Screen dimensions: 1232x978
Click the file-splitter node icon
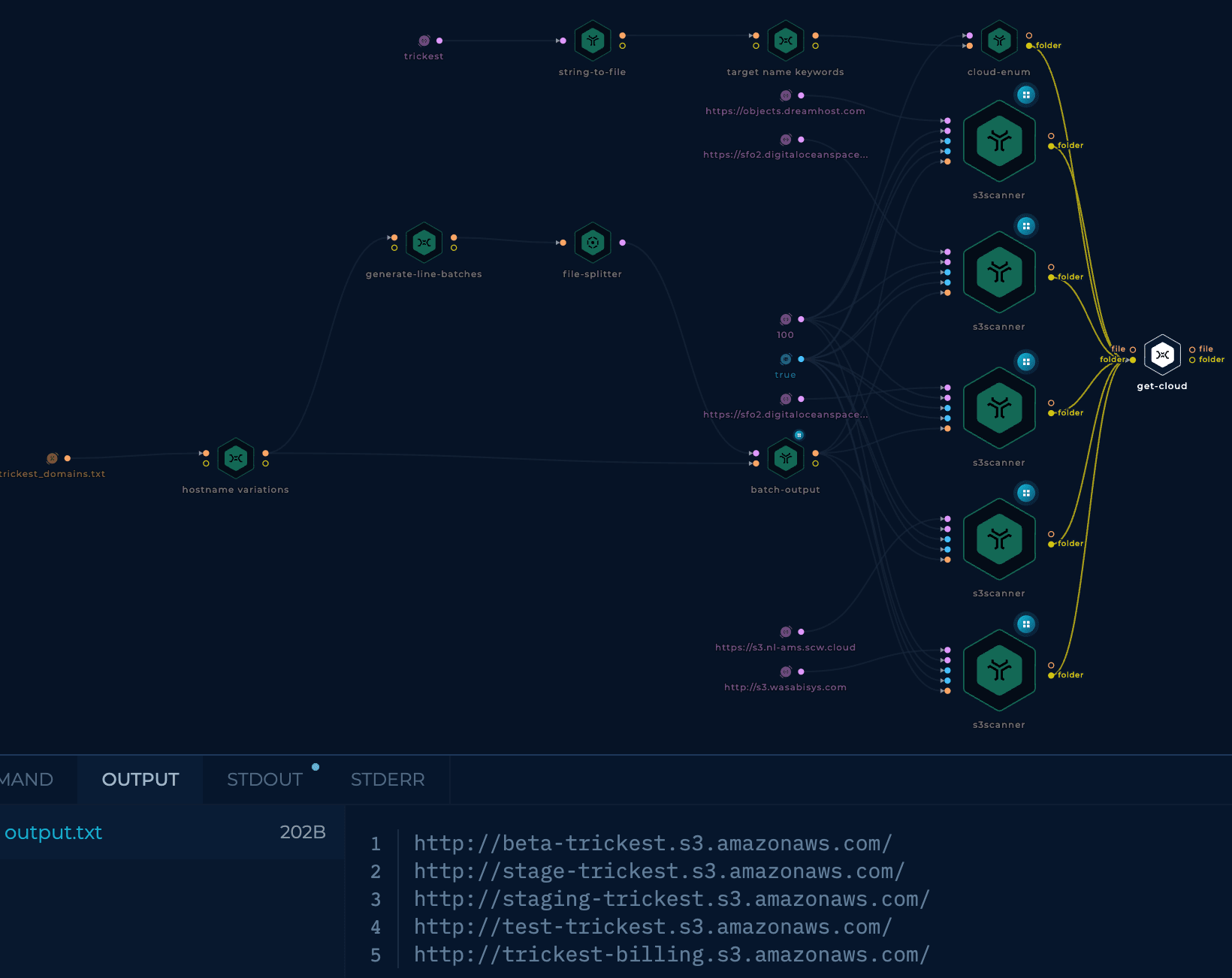[593, 243]
